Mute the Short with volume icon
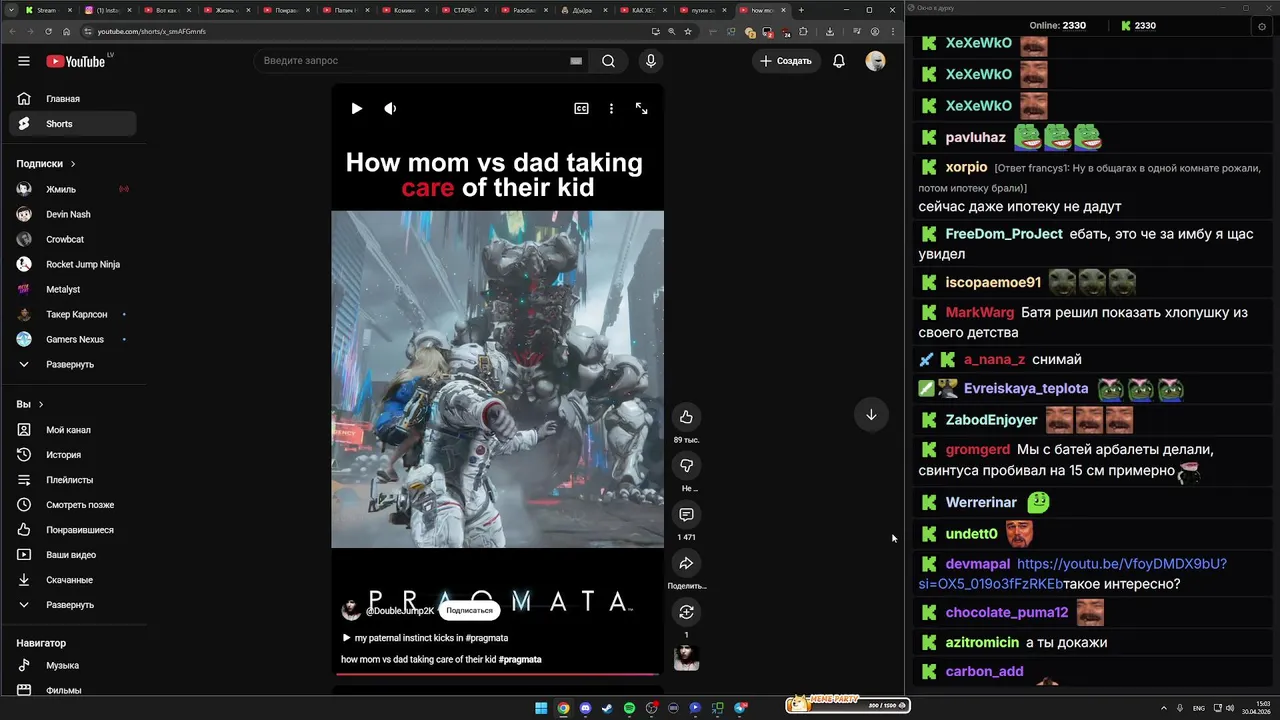 point(390,108)
